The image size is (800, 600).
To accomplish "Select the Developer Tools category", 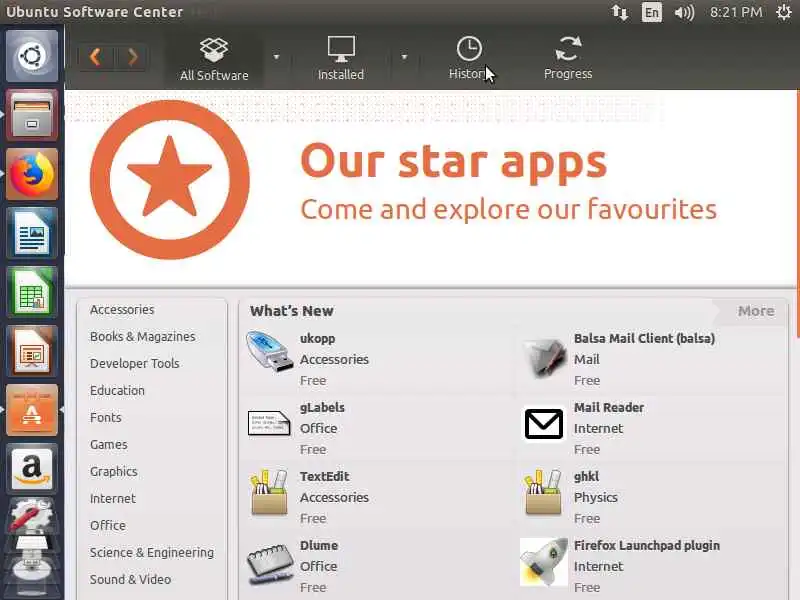I will [135, 363].
